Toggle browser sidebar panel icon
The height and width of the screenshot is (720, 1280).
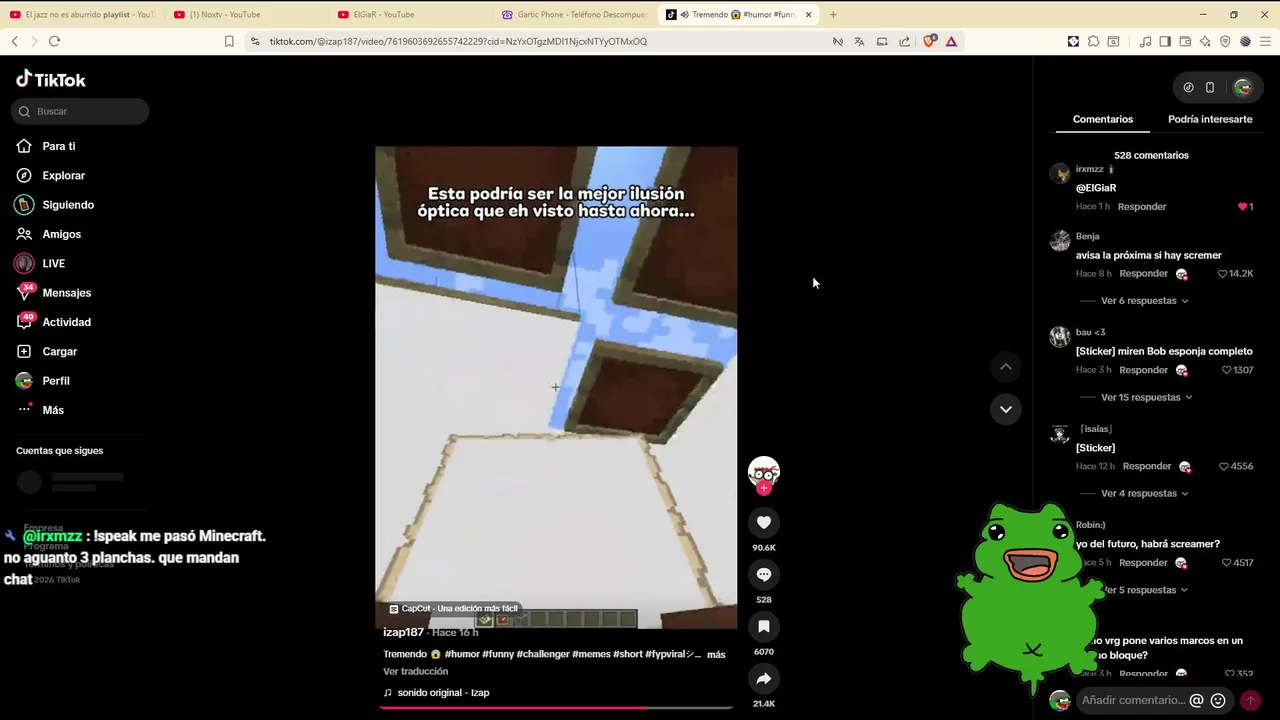point(1165,41)
